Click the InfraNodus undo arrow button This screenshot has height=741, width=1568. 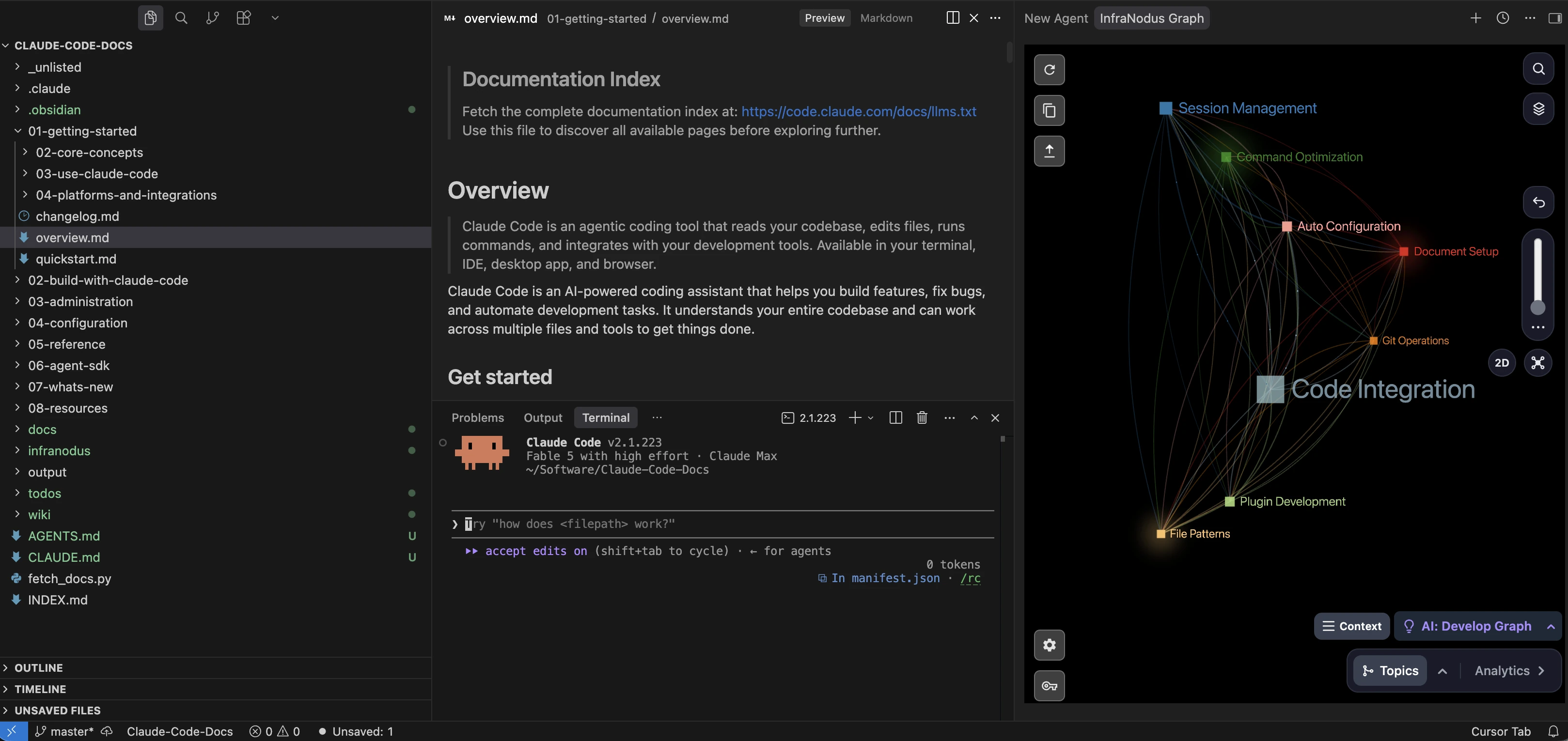[x=1538, y=202]
